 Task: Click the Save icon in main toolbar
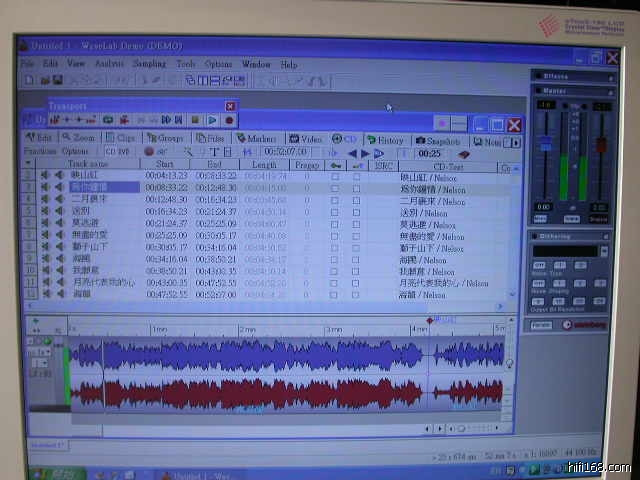[58, 80]
